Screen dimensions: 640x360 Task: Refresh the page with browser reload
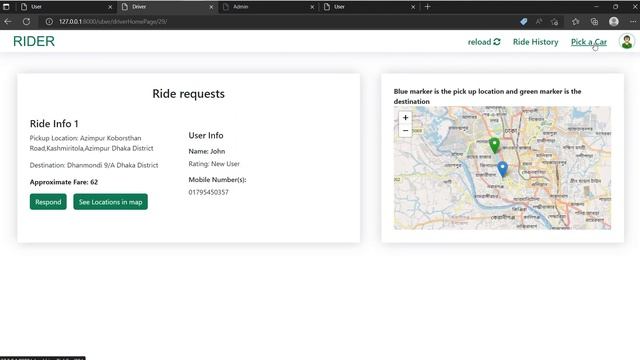coord(27,22)
